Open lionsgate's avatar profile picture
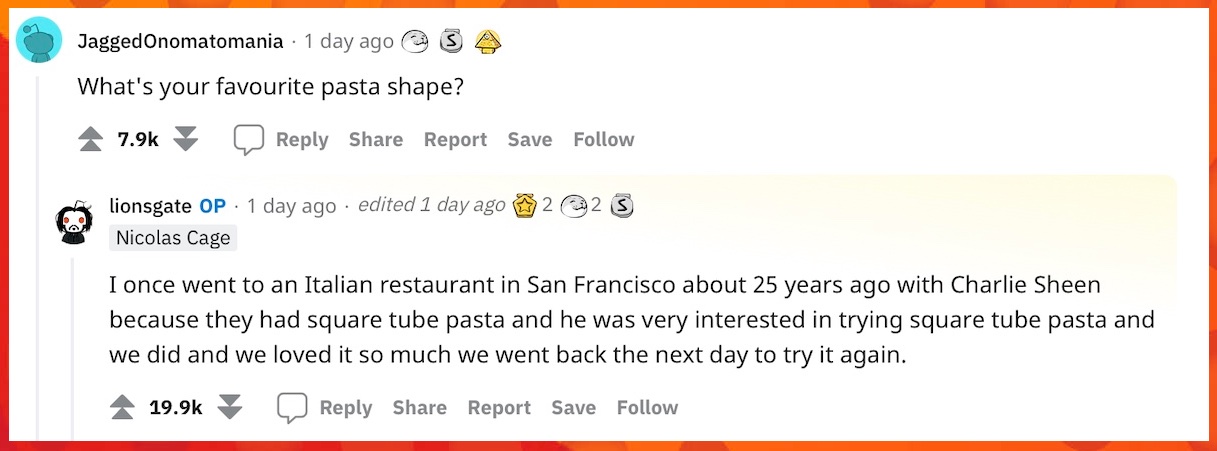The image size is (1217, 451). 75,220
